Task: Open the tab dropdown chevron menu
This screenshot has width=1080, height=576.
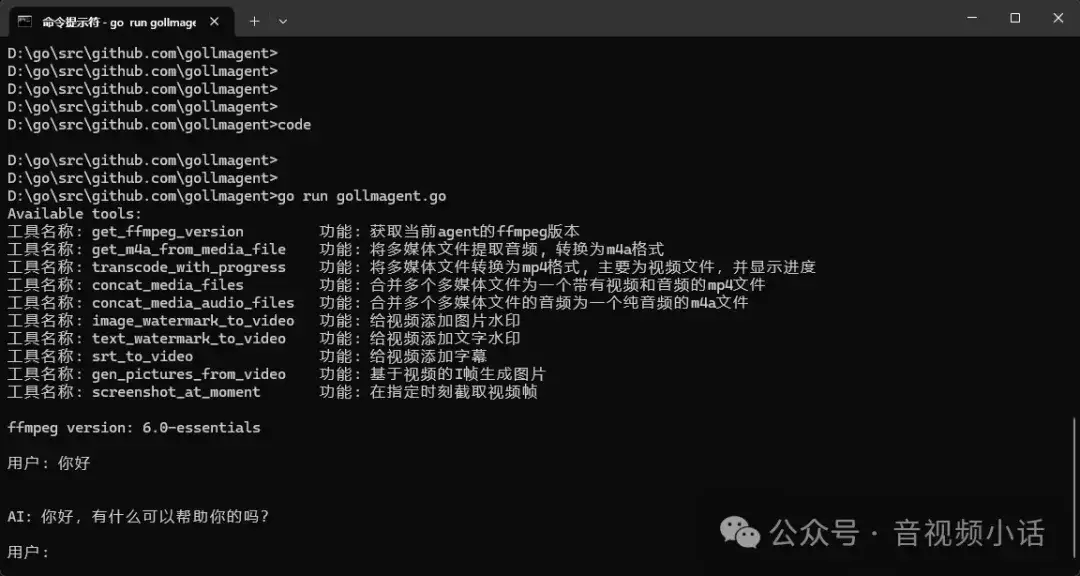Action: pyautogui.click(x=283, y=20)
